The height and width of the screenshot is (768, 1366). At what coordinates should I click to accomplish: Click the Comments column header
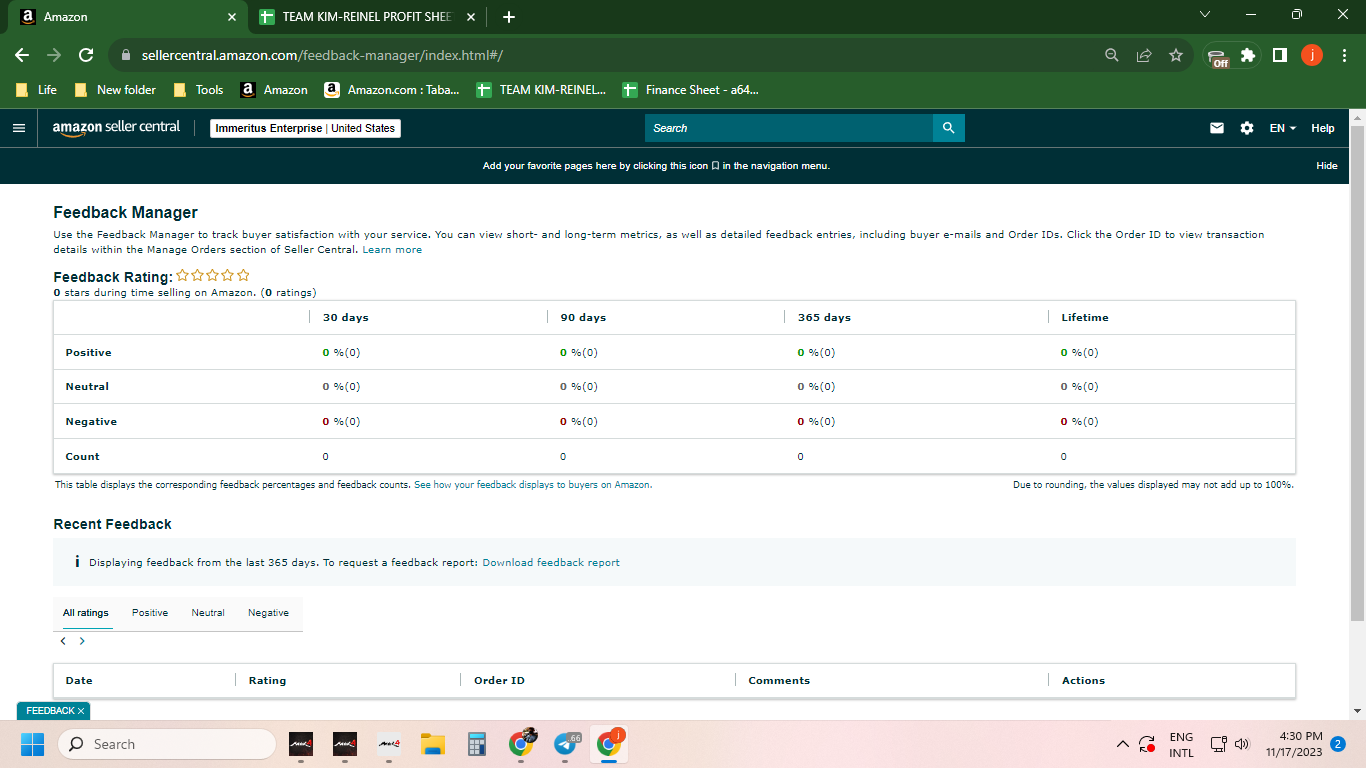coord(779,681)
